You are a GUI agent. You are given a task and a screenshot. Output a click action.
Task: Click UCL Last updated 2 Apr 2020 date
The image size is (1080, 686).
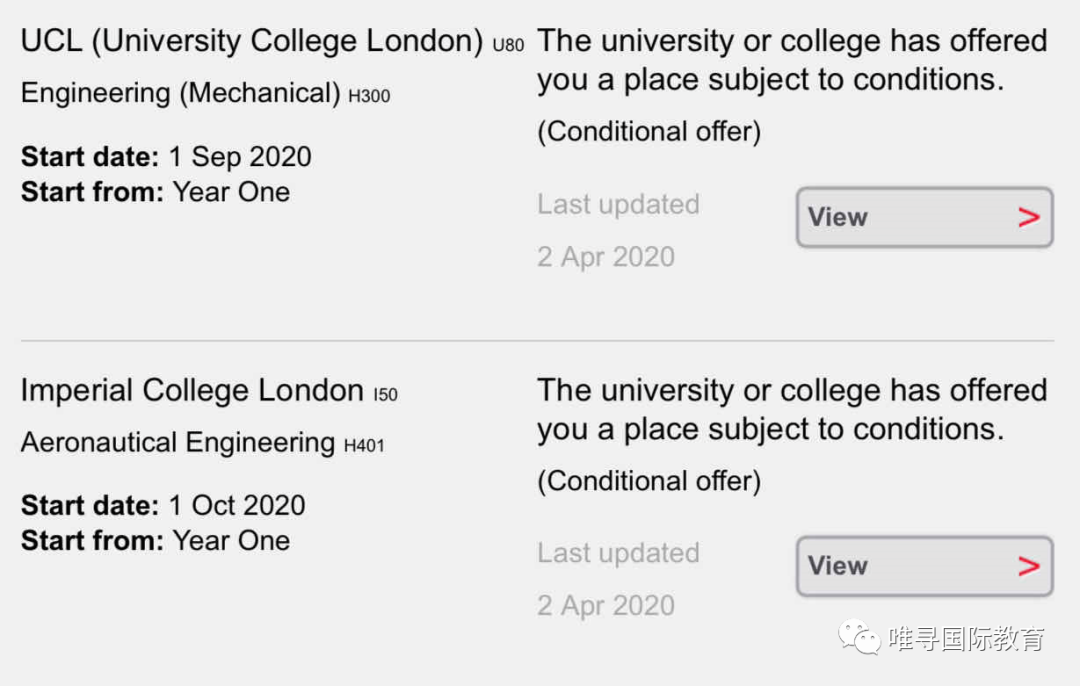pos(605,257)
